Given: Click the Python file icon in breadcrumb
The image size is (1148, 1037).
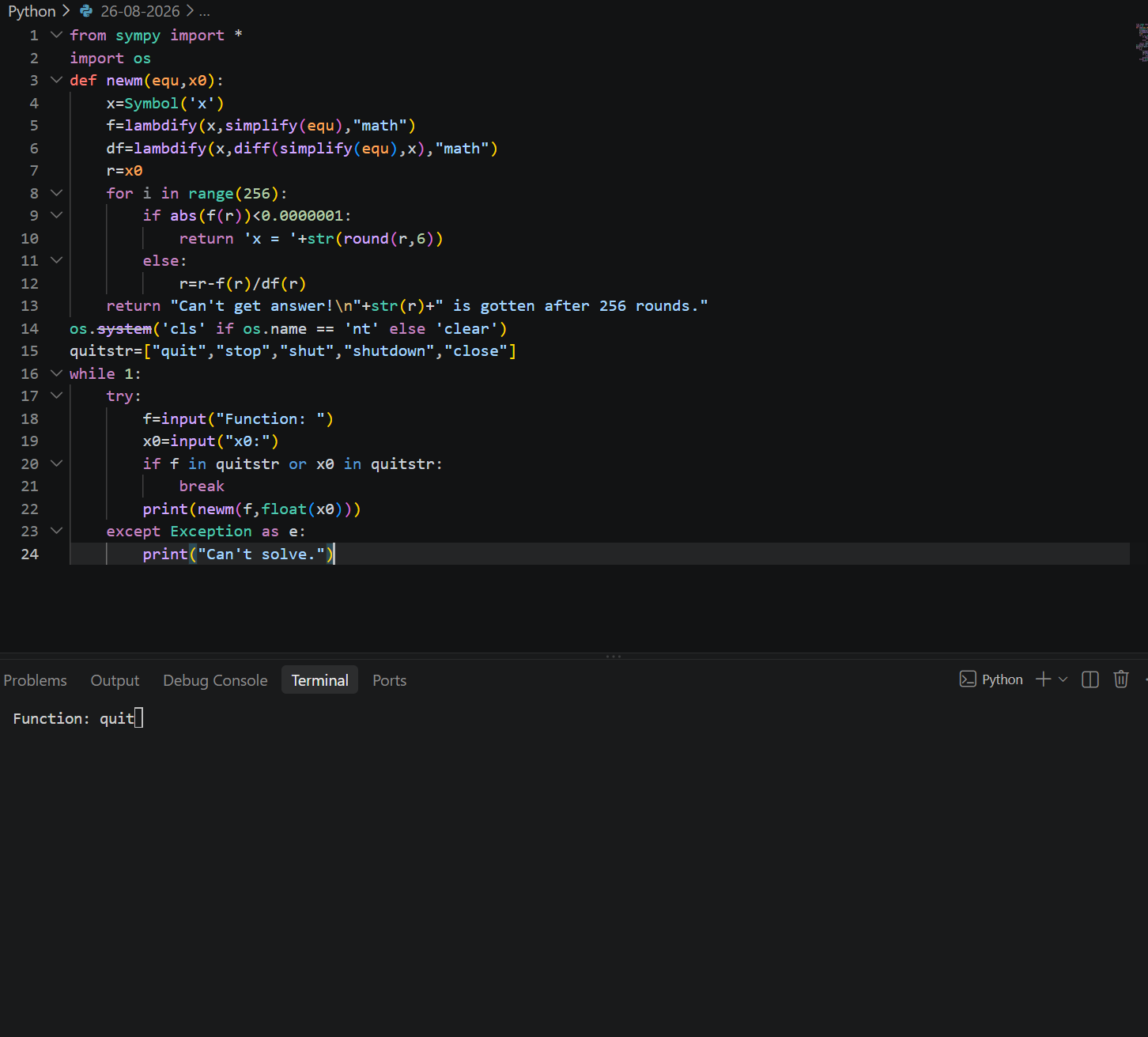Looking at the screenshot, I should [86, 11].
